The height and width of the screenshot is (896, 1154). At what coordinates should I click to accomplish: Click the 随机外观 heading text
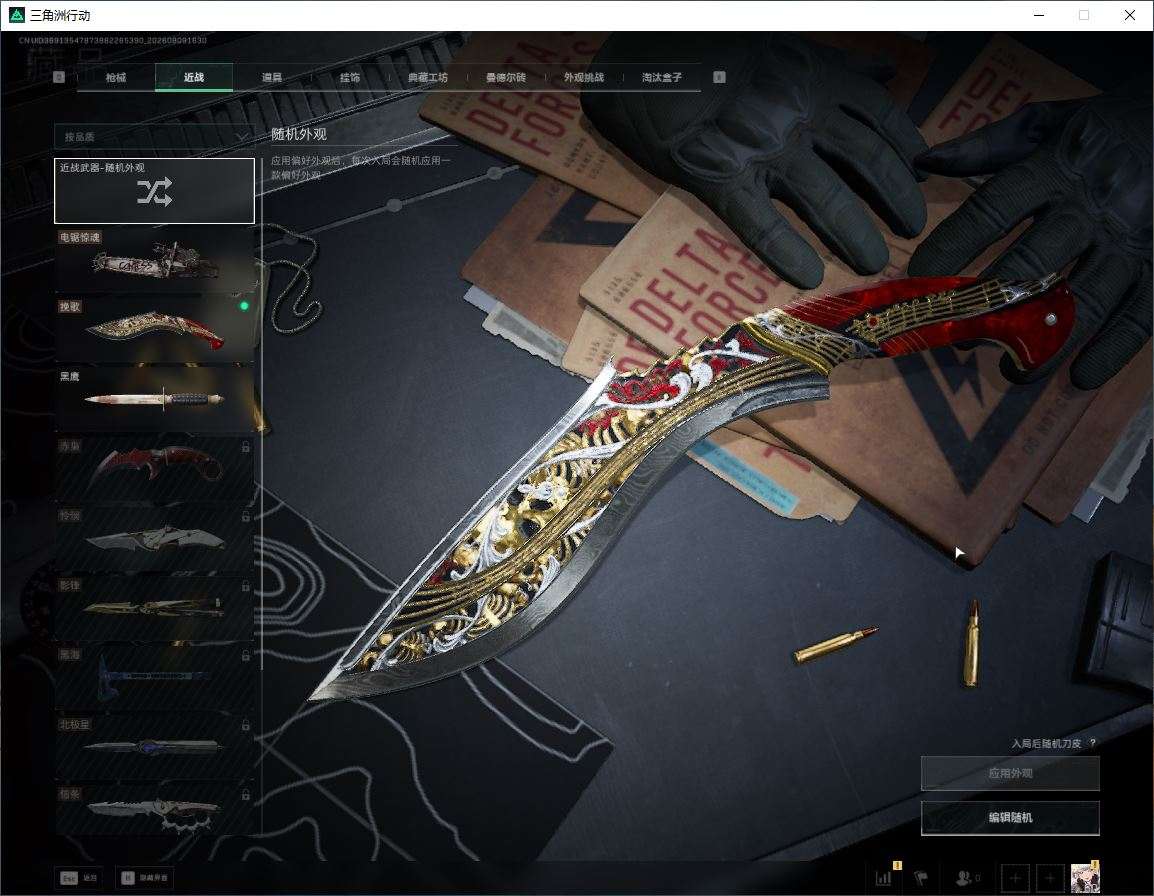(x=299, y=134)
